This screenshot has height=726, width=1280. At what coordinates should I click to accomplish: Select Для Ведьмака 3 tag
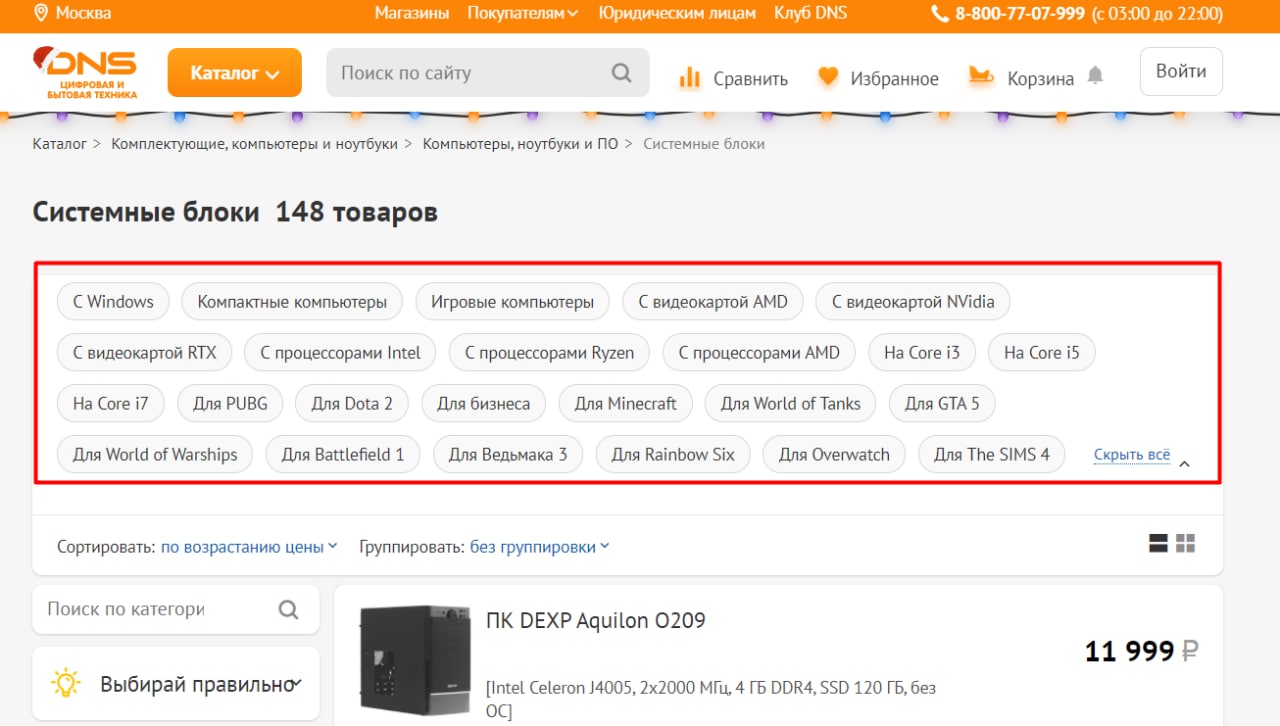[x=508, y=455]
